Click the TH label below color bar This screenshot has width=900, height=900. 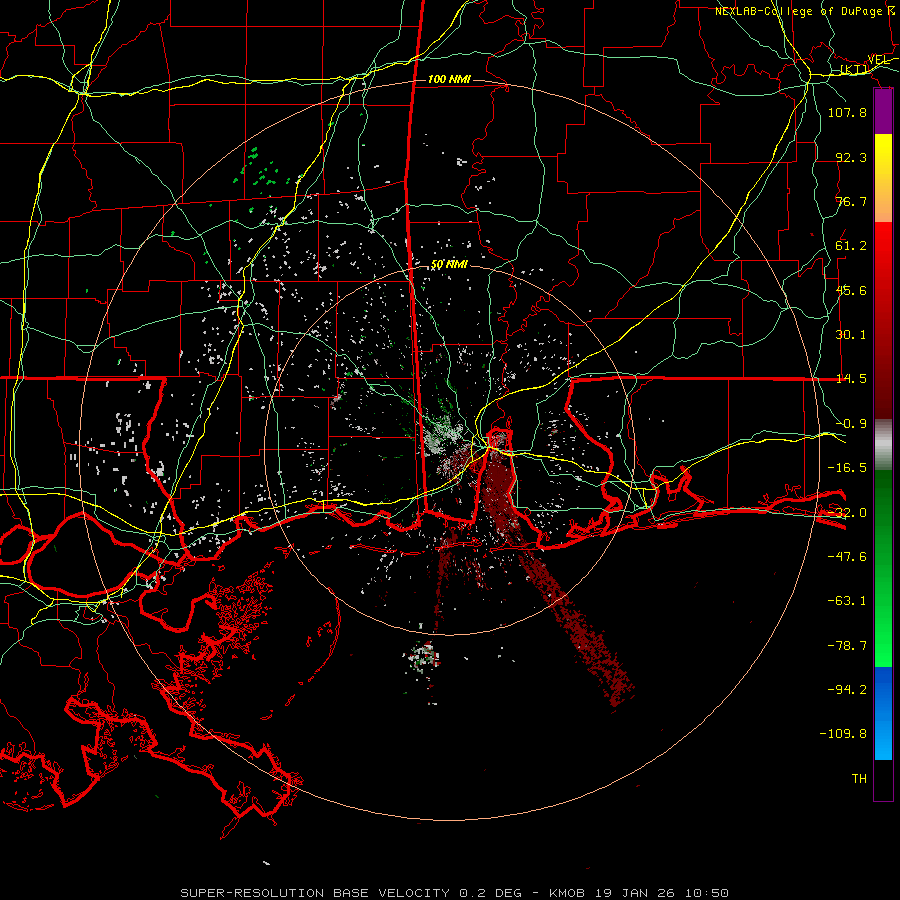pos(859,779)
